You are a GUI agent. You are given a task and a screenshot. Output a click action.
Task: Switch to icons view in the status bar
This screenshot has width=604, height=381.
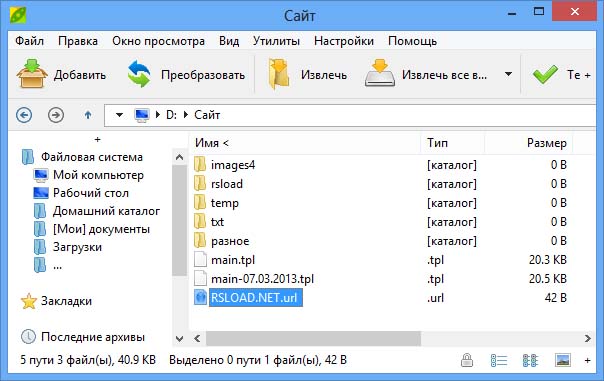pyautogui.click(x=530, y=361)
